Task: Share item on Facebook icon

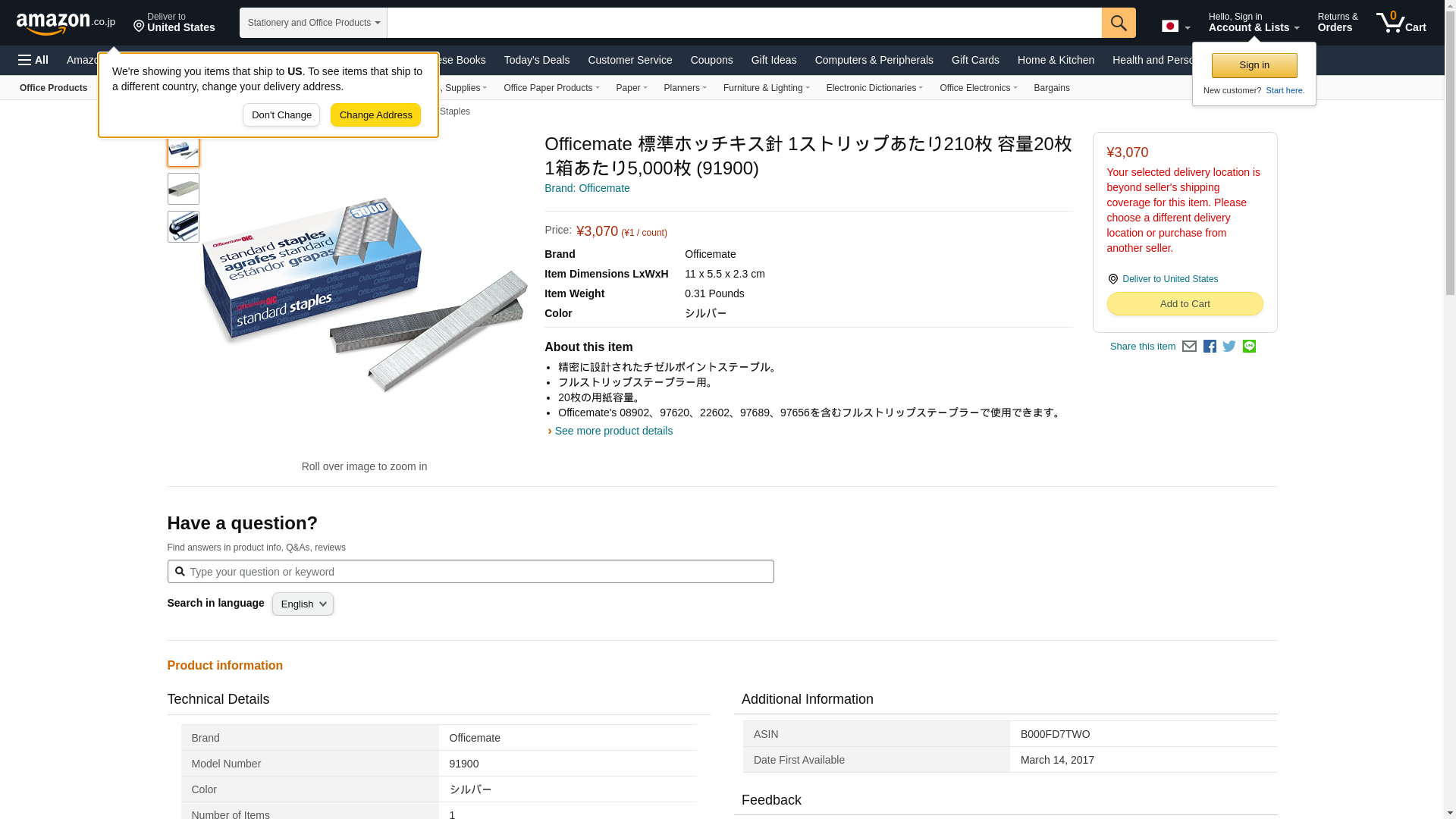Action: 1210,347
